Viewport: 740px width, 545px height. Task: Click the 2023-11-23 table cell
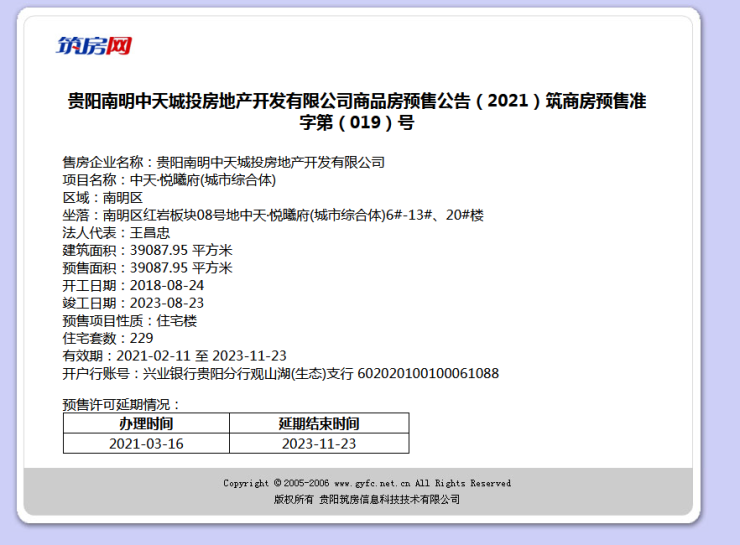point(319,444)
